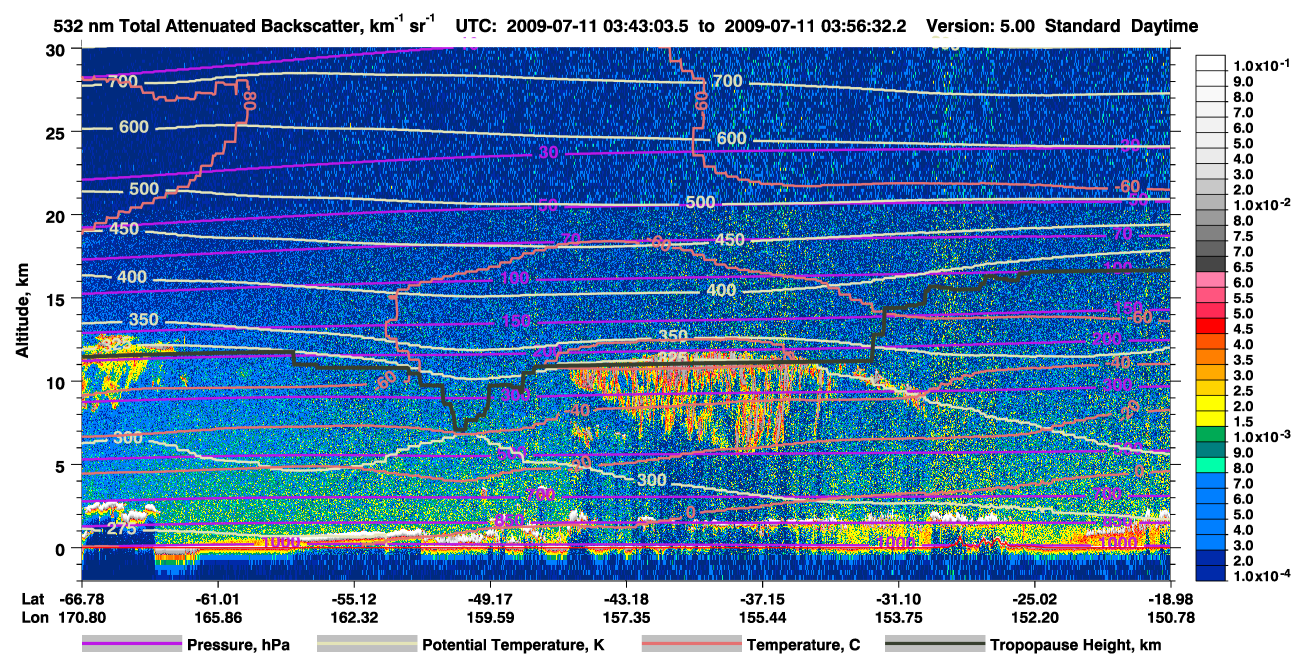Click the Temperature, C legend line swatch
This screenshot has width=1300, height=667.
point(691,644)
